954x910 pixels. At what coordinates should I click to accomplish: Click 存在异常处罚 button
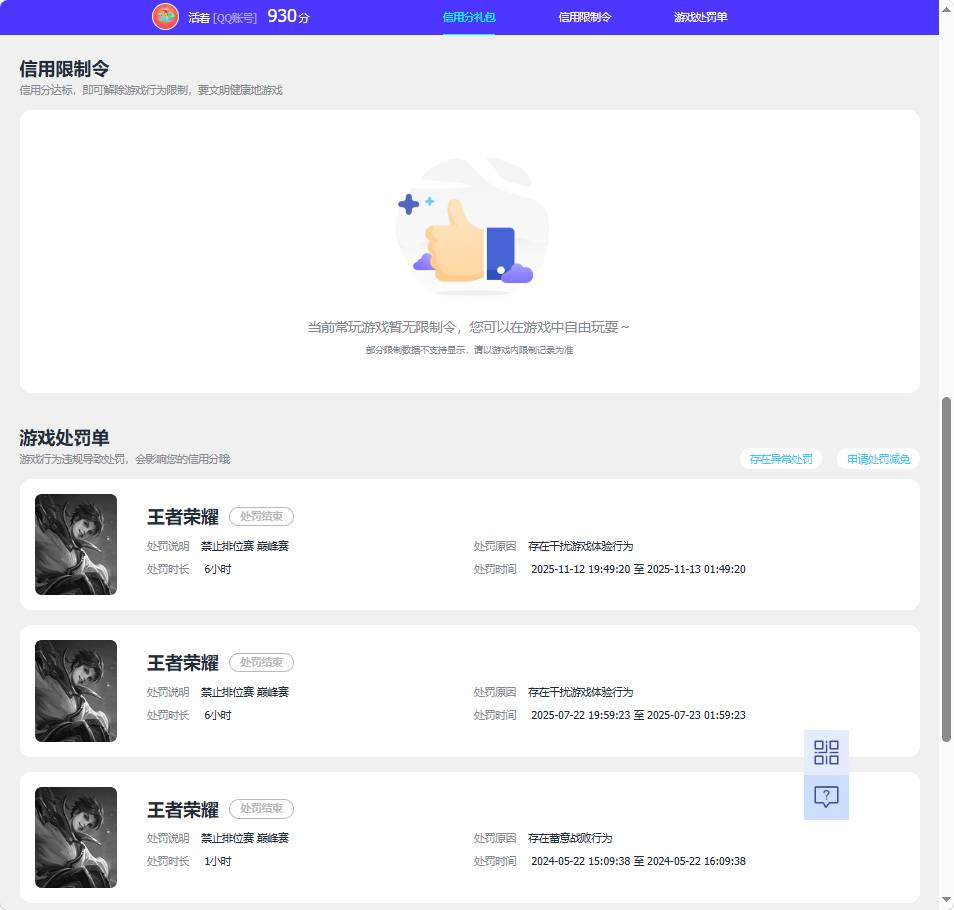coord(781,459)
